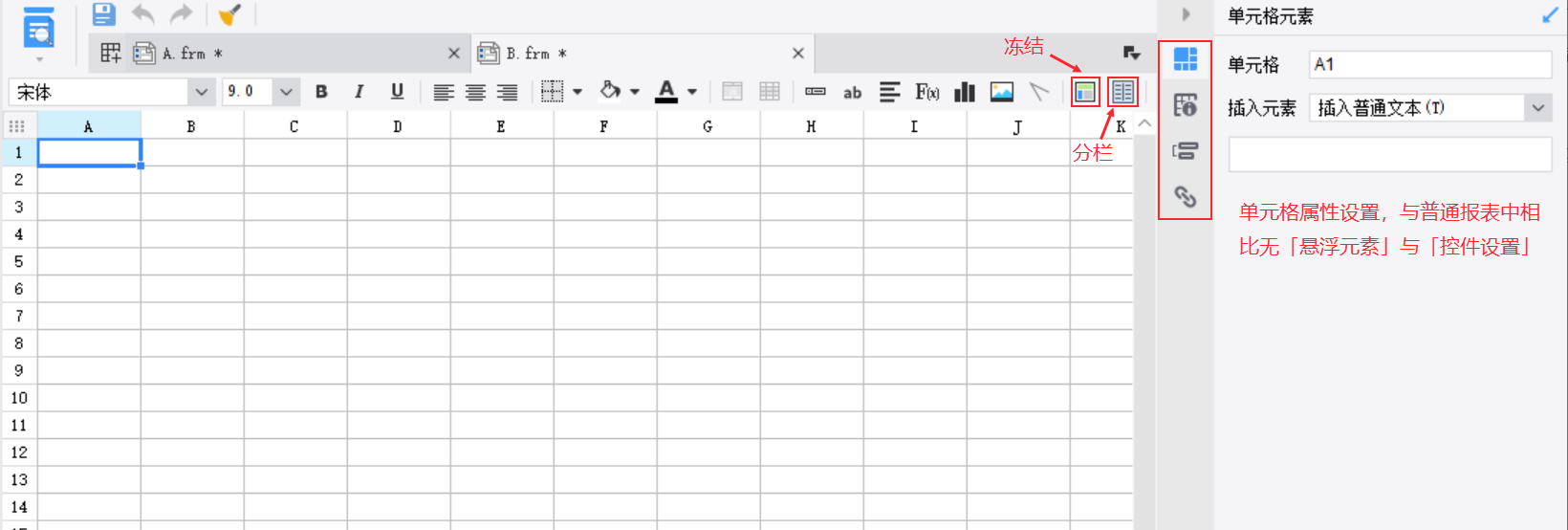Open the fill color dropdown arrow
Image resolution: width=1568 pixels, height=530 pixels.
(635, 92)
